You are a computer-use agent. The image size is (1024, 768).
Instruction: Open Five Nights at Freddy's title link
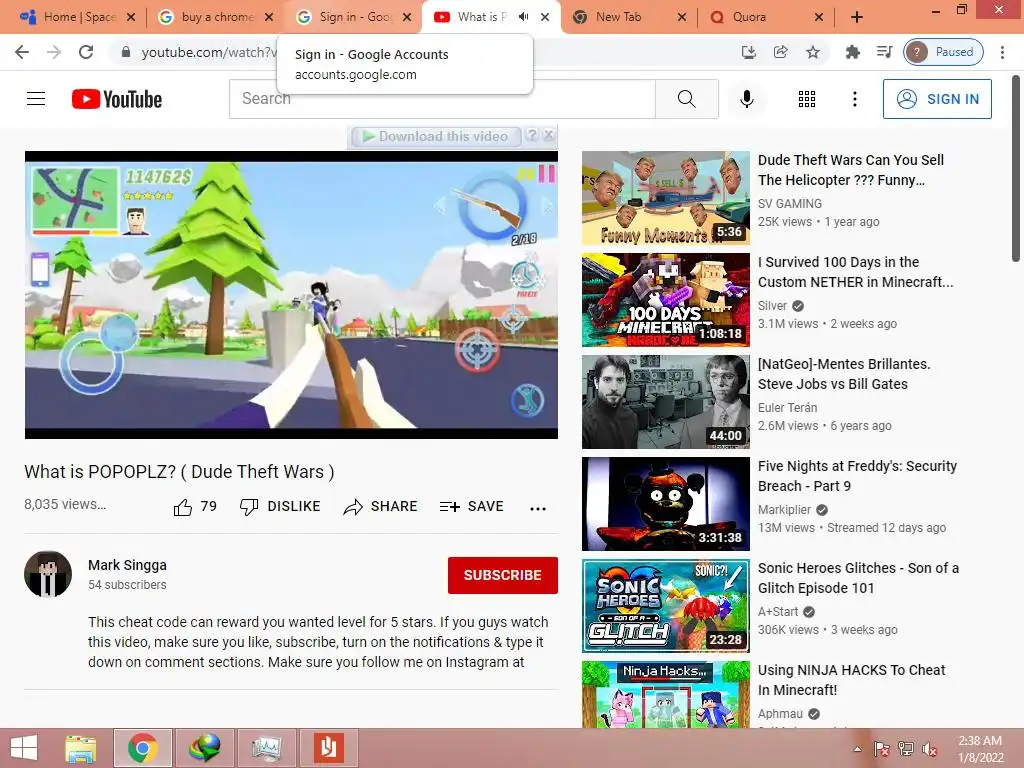click(x=857, y=476)
